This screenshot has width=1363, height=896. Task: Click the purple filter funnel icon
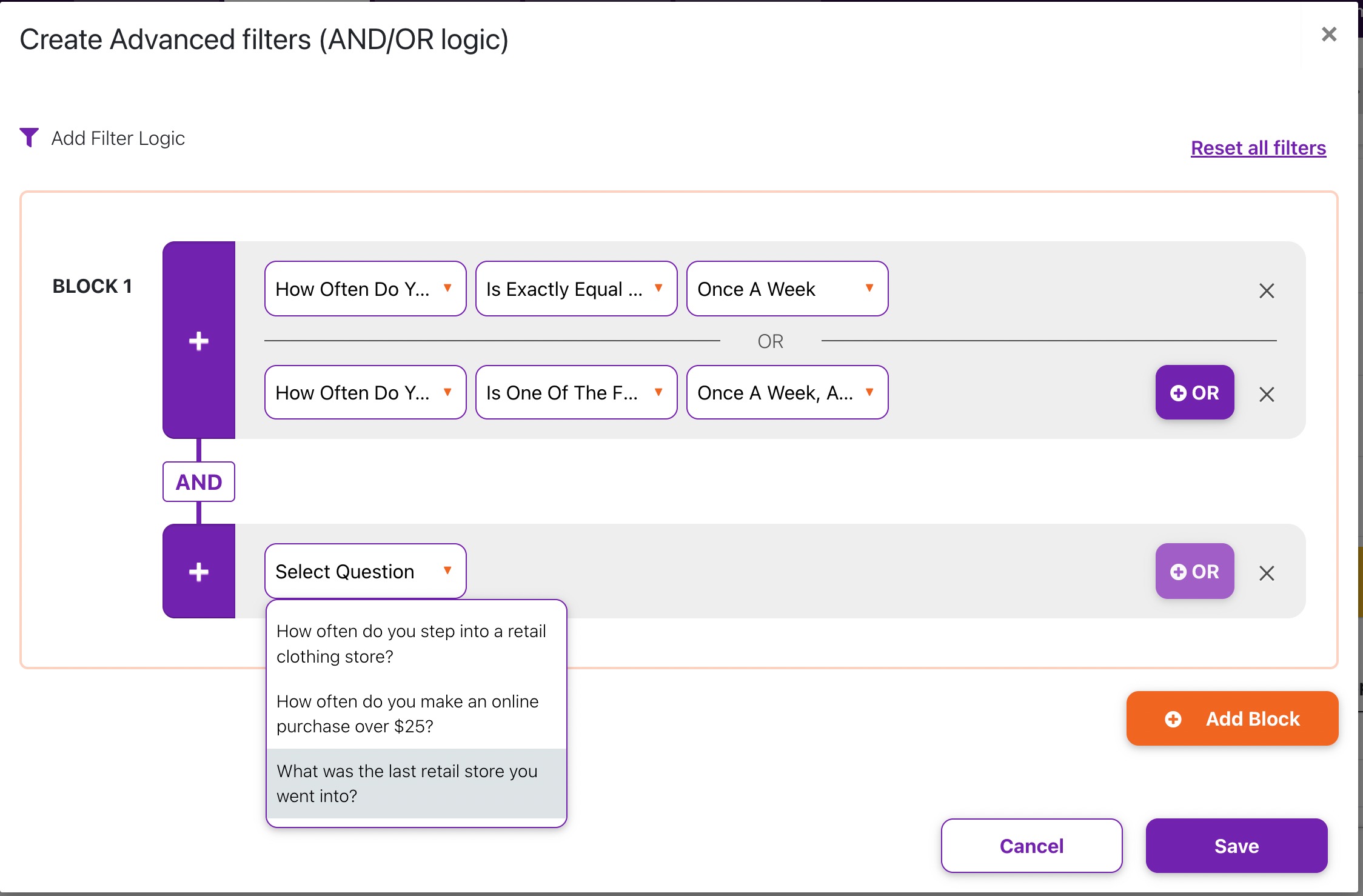pos(29,138)
